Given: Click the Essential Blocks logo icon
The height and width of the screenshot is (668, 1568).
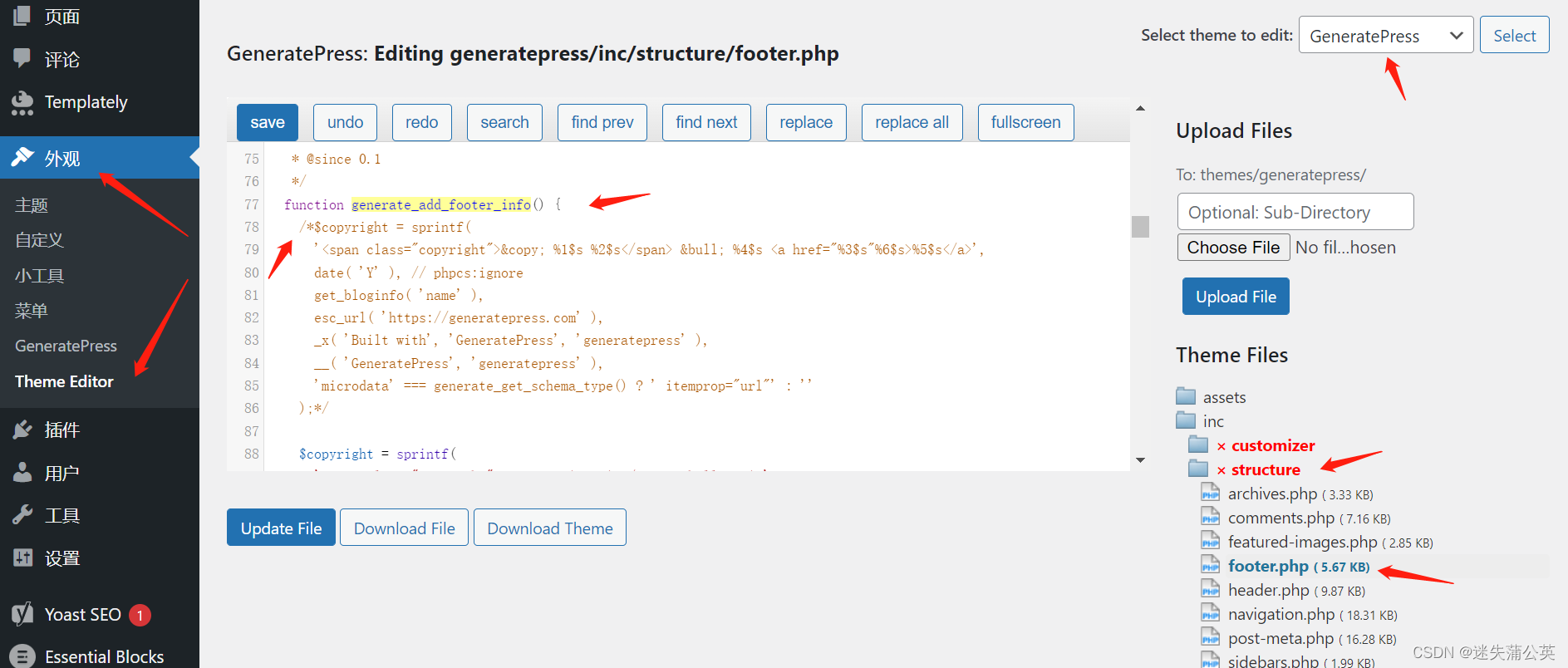Looking at the screenshot, I should (23, 656).
